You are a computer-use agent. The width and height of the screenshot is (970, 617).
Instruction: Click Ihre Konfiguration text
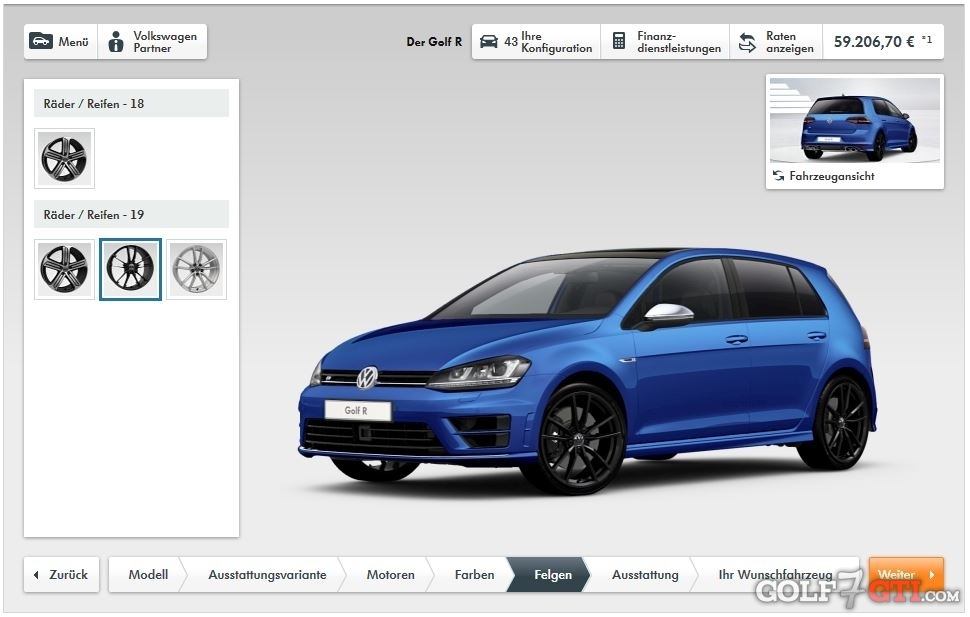pos(557,42)
